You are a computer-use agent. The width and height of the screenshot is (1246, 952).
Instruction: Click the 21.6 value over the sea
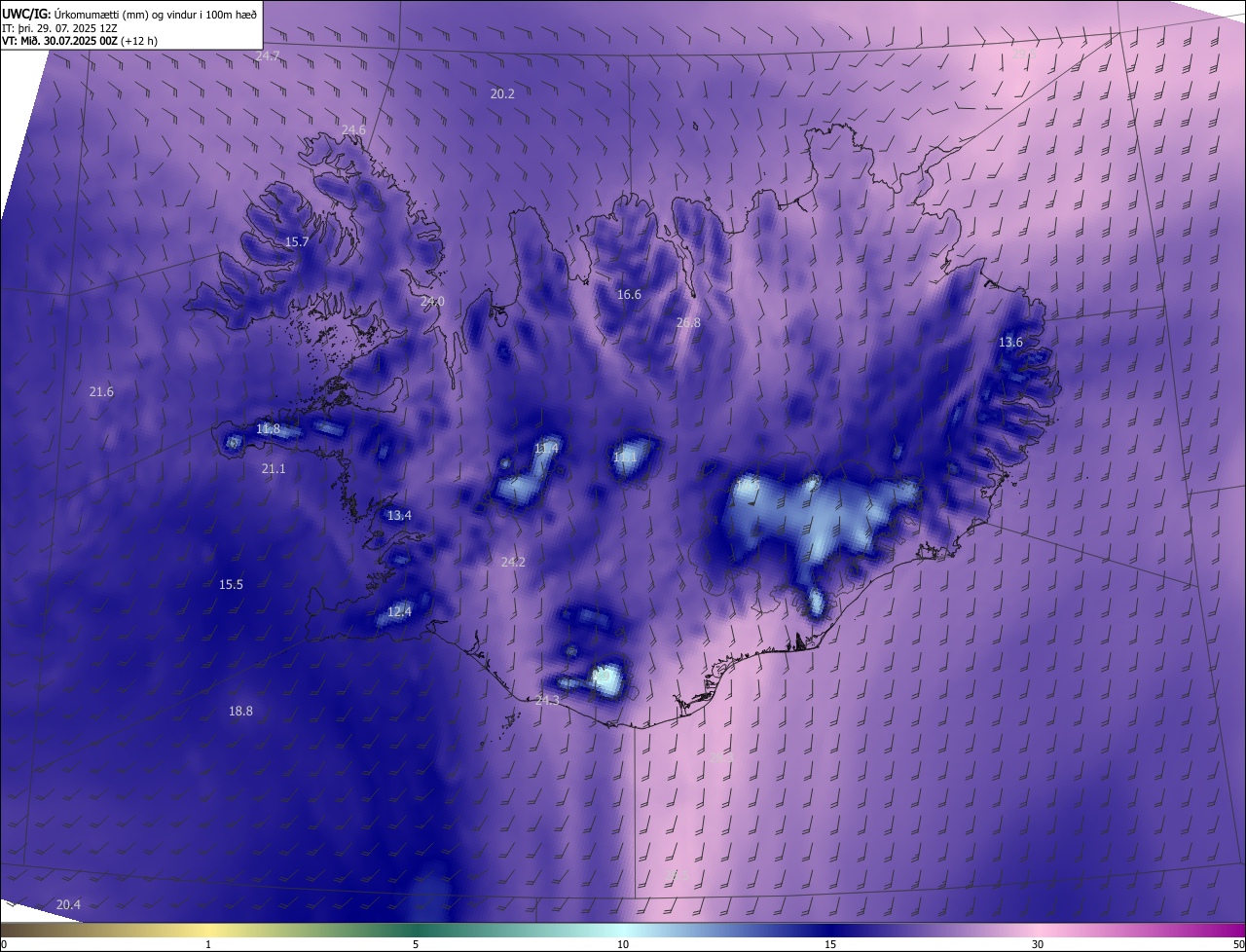click(101, 392)
